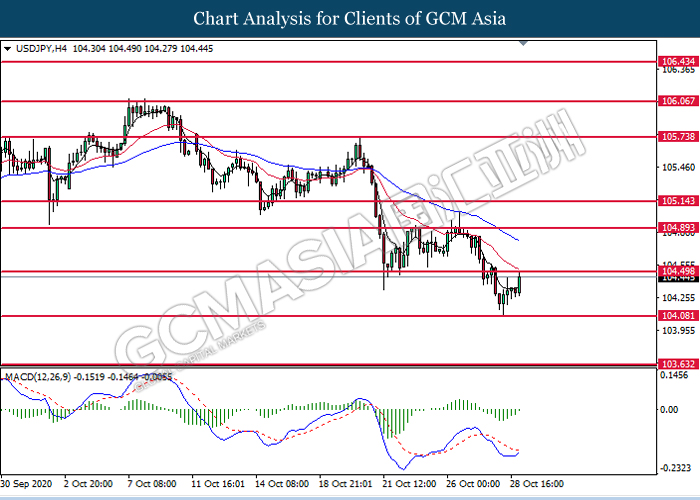Click the 104.255 axis price value
The image size is (700, 500).
coord(678,298)
